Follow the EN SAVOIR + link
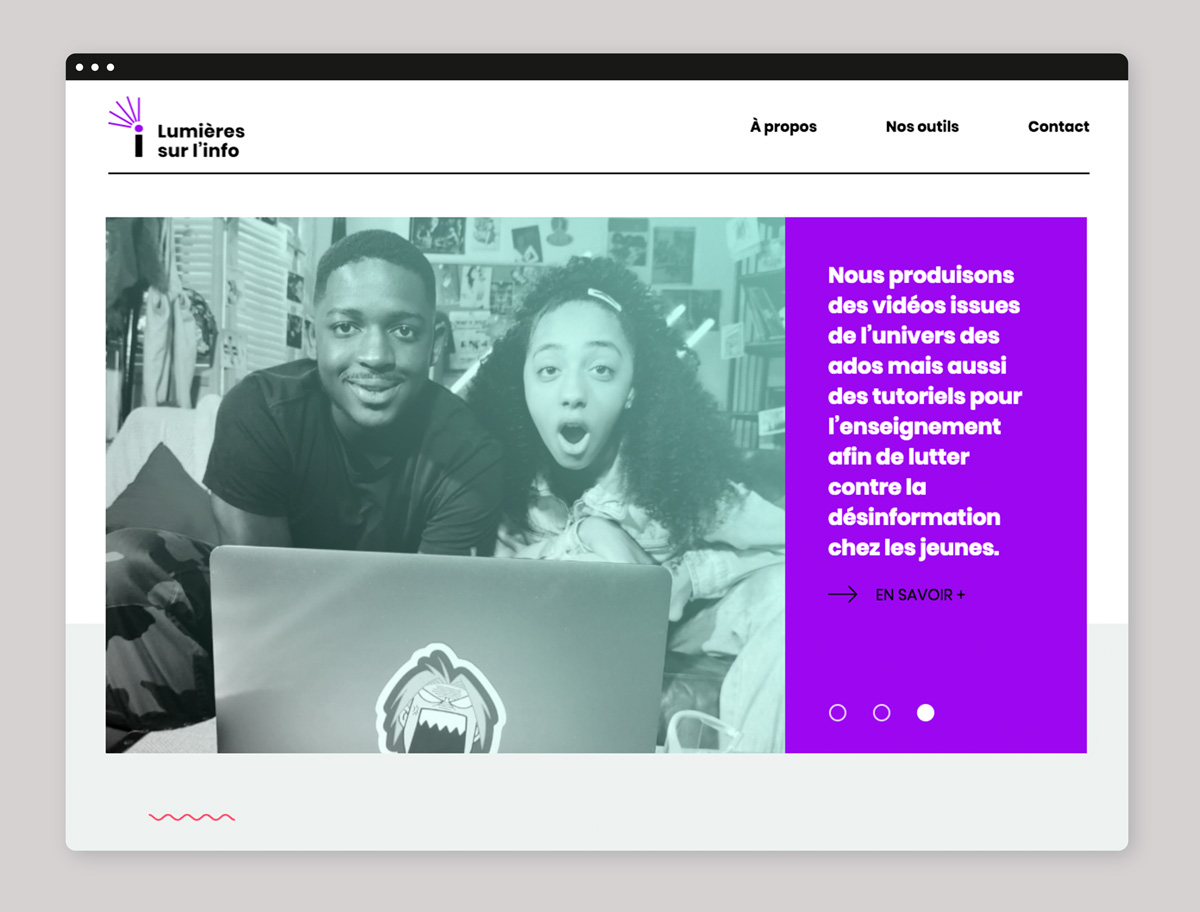1200x912 pixels. point(920,595)
